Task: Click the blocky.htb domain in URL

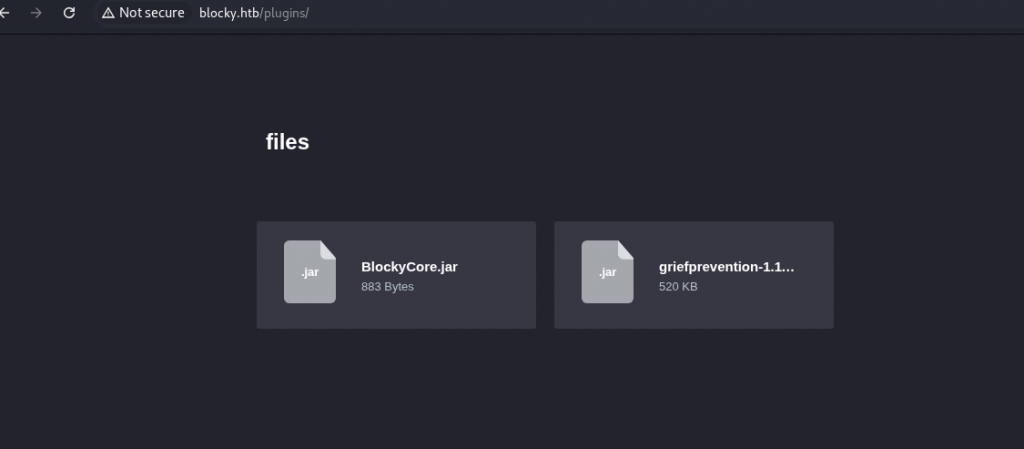Action: 229,13
